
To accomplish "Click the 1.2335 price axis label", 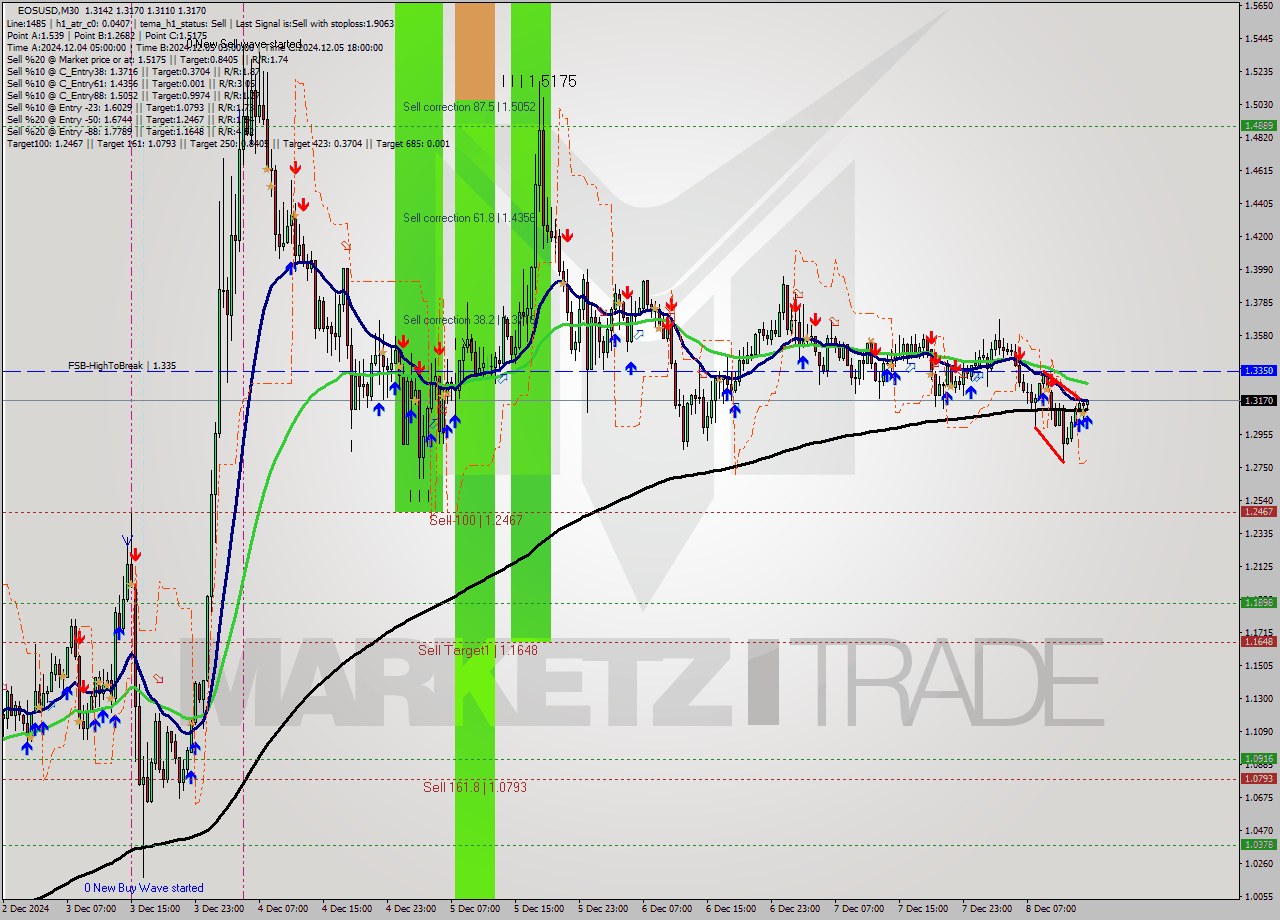I will click(1258, 533).
